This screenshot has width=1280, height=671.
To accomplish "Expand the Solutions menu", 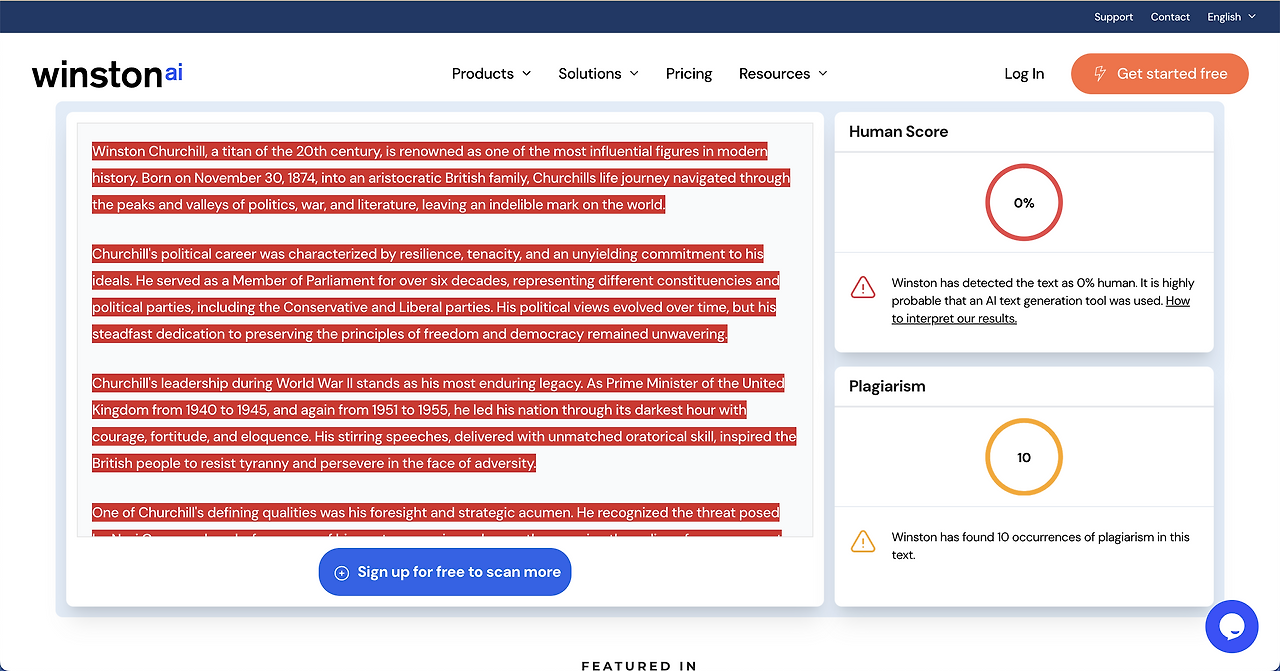I will [598, 74].
